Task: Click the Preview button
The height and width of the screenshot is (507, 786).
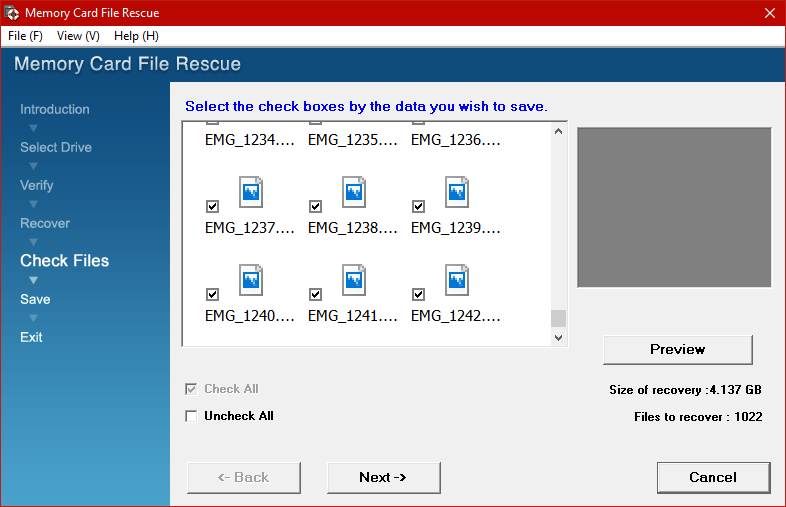Action: pyautogui.click(x=678, y=350)
